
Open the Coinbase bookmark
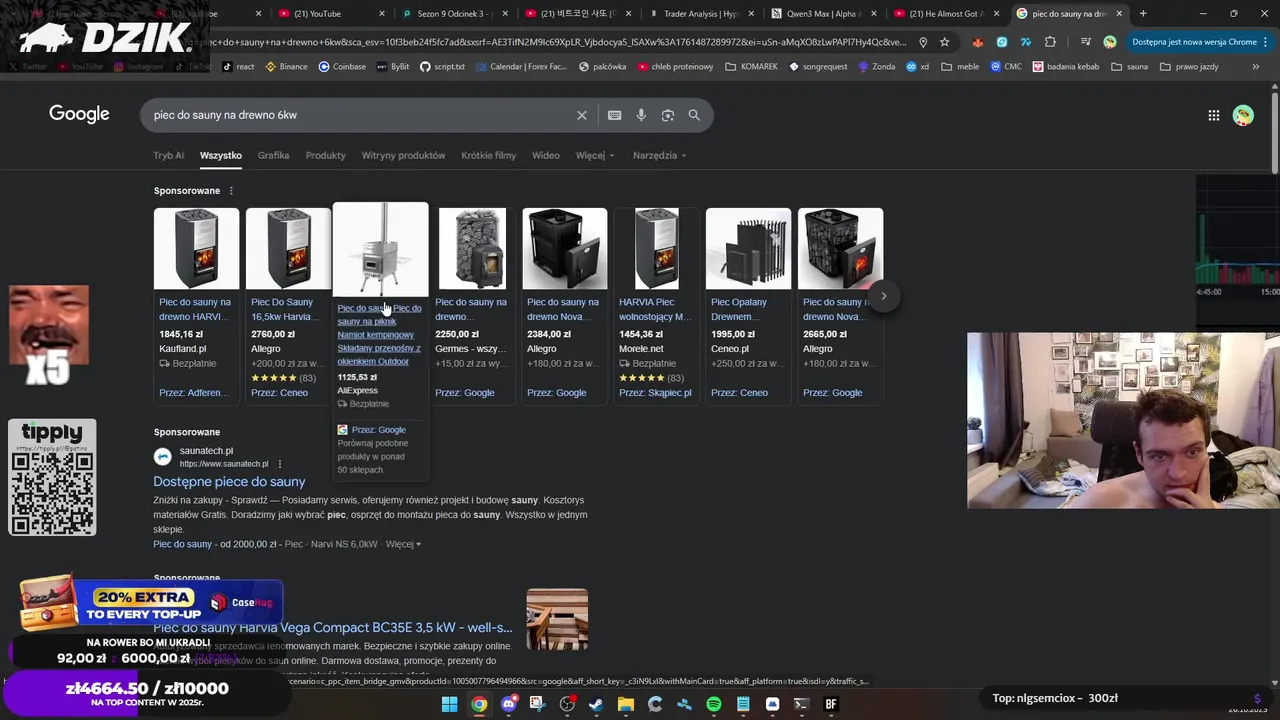tap(341, 67)
